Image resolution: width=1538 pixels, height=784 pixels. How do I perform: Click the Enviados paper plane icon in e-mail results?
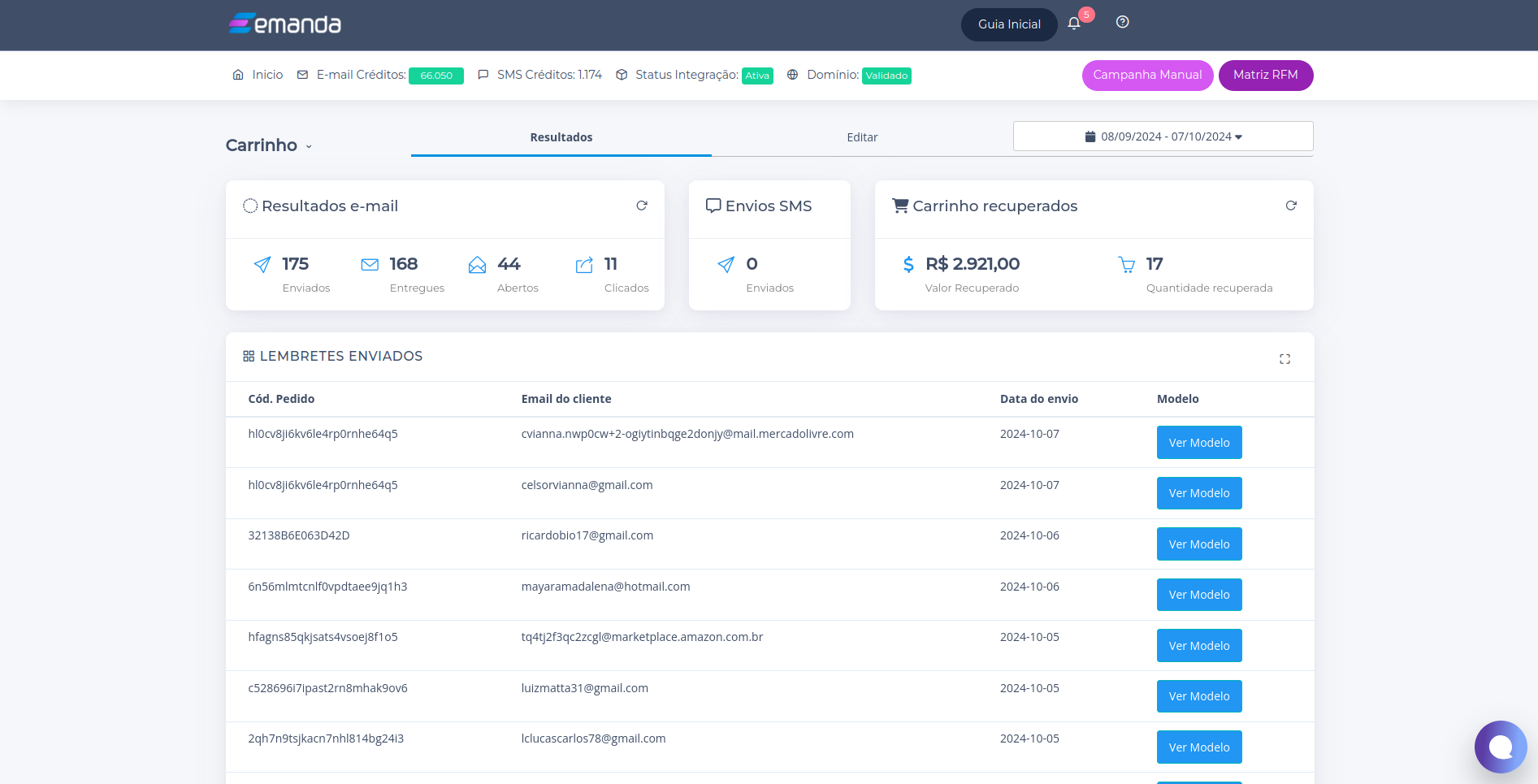coord(262,265)
